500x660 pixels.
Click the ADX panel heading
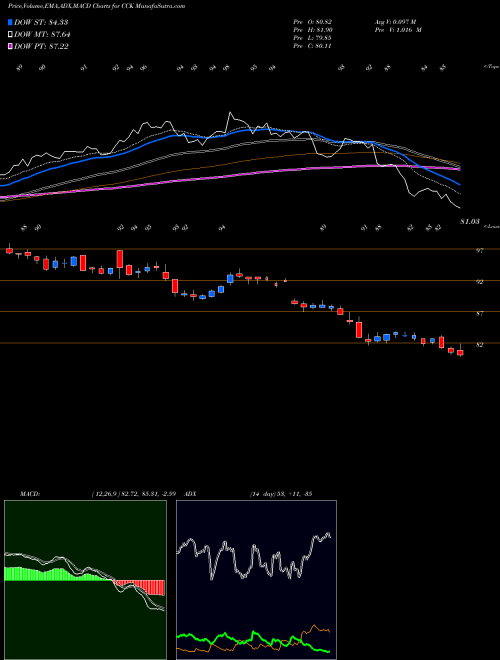(191, 493)
